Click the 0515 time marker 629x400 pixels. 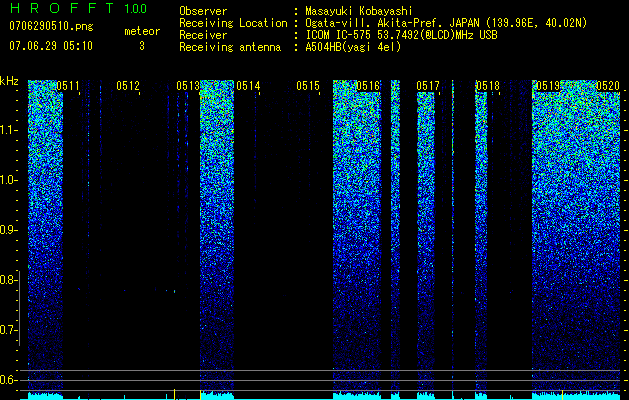pos(308,86)
